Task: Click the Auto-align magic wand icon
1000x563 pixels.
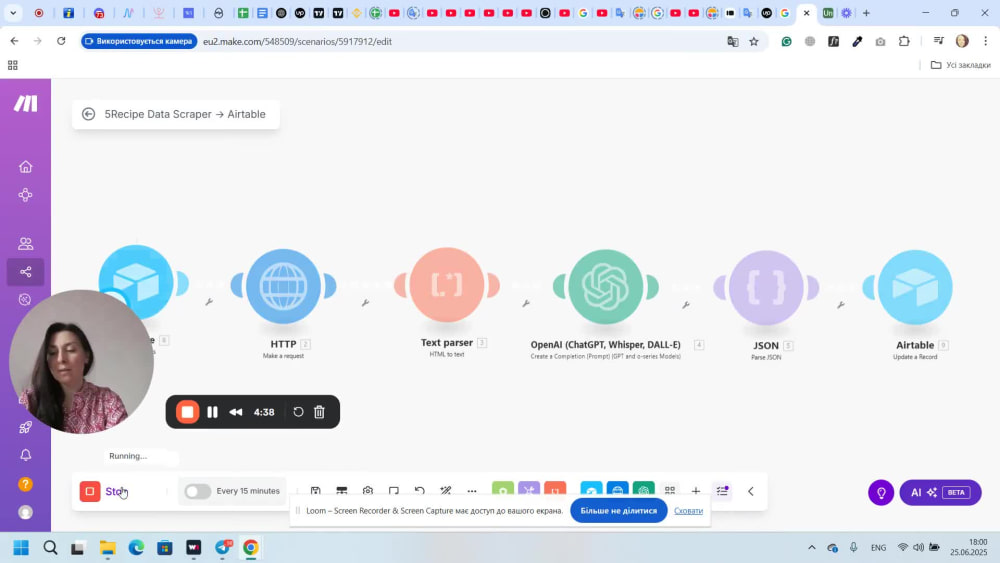Action: coord(446,491)
